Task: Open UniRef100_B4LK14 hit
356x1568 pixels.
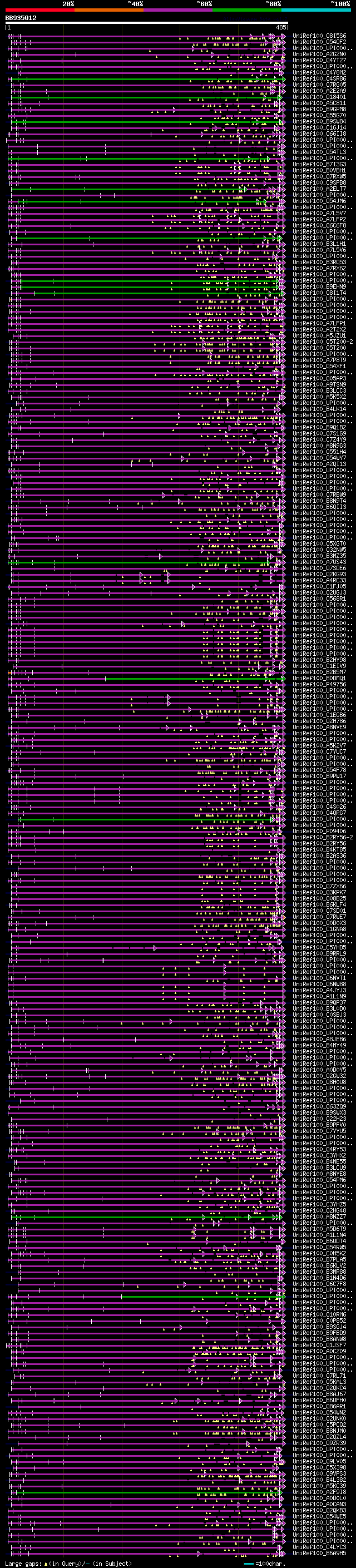Action: click(319, 409)
